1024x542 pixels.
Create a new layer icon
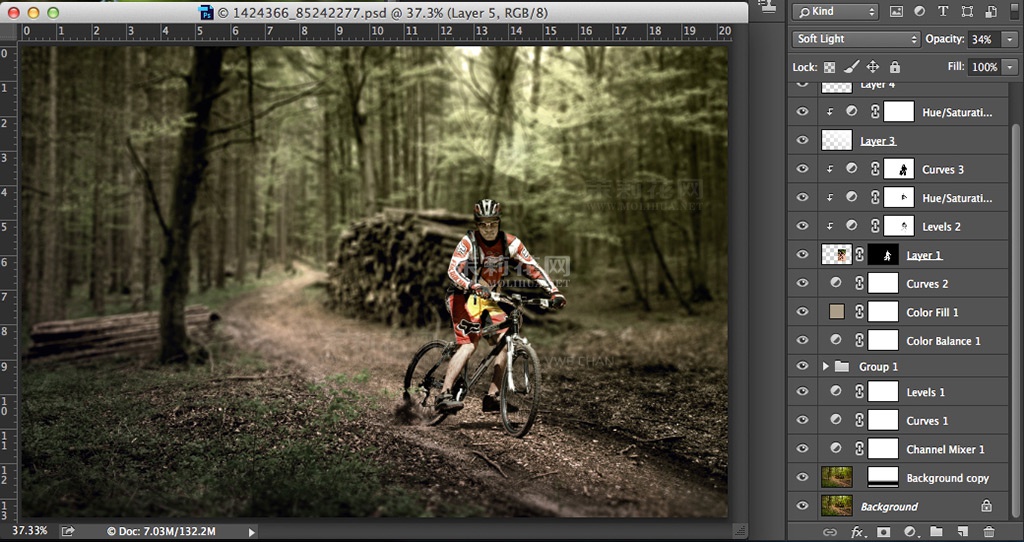click(963, 532)
